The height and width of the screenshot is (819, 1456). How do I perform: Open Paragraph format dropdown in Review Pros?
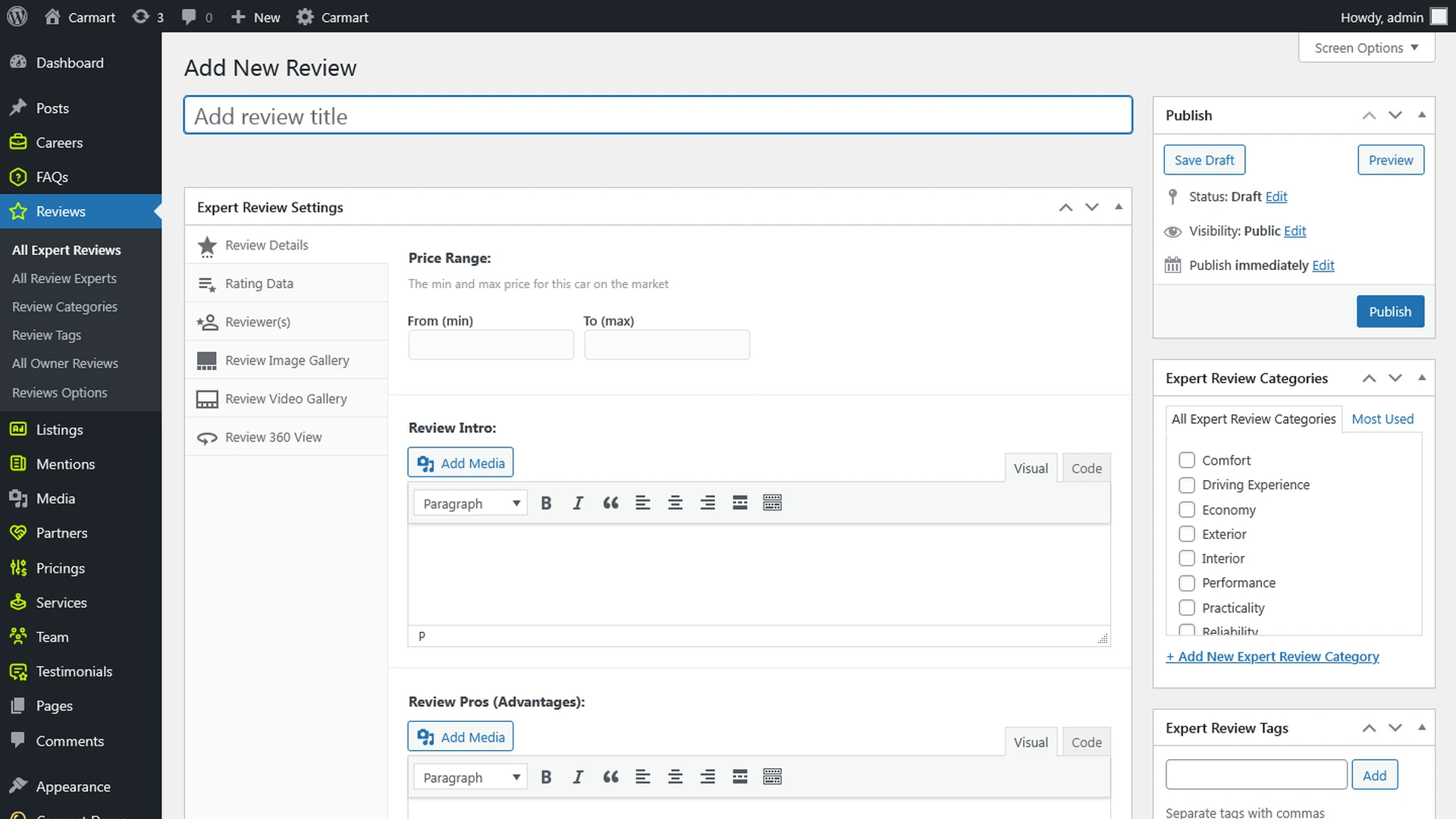pos(470,777)
